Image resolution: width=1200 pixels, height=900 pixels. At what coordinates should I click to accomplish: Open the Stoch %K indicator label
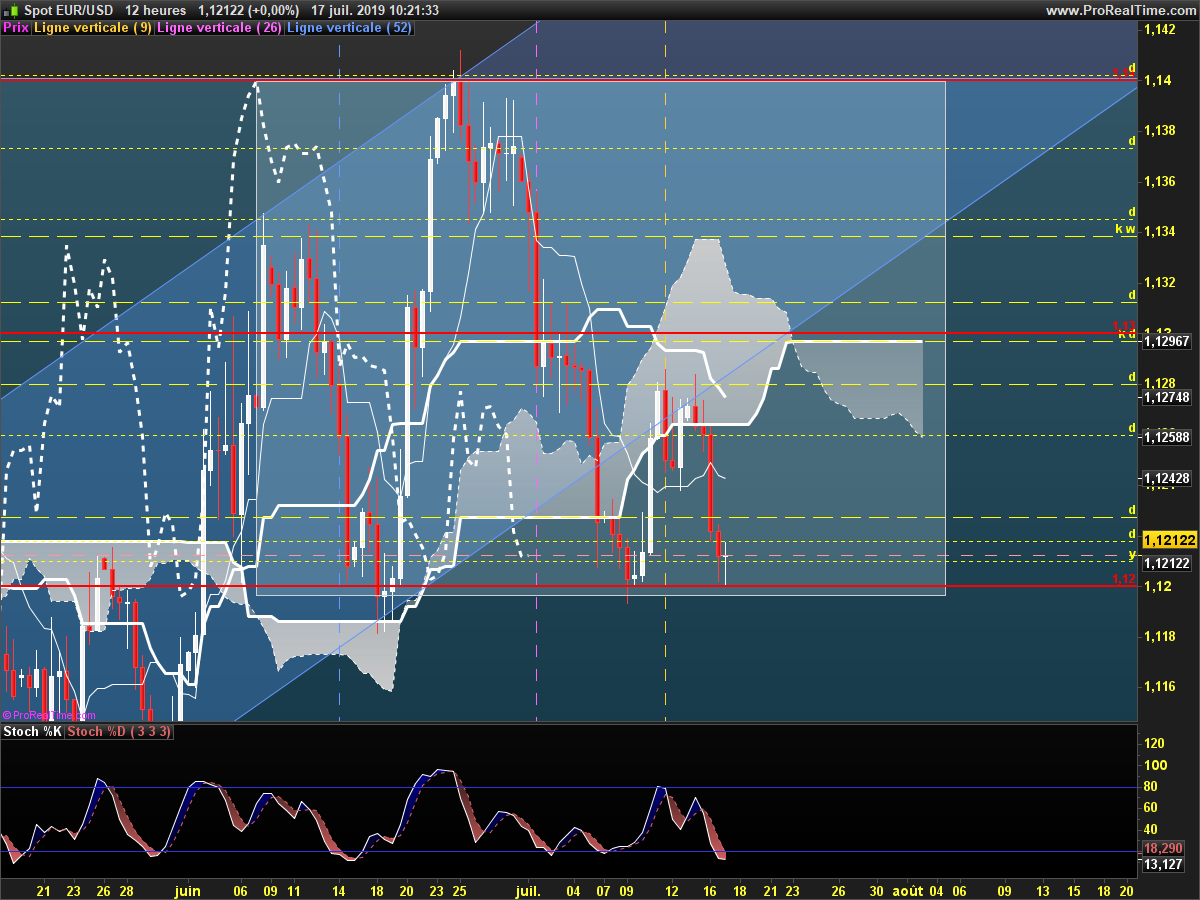(32, 732)
